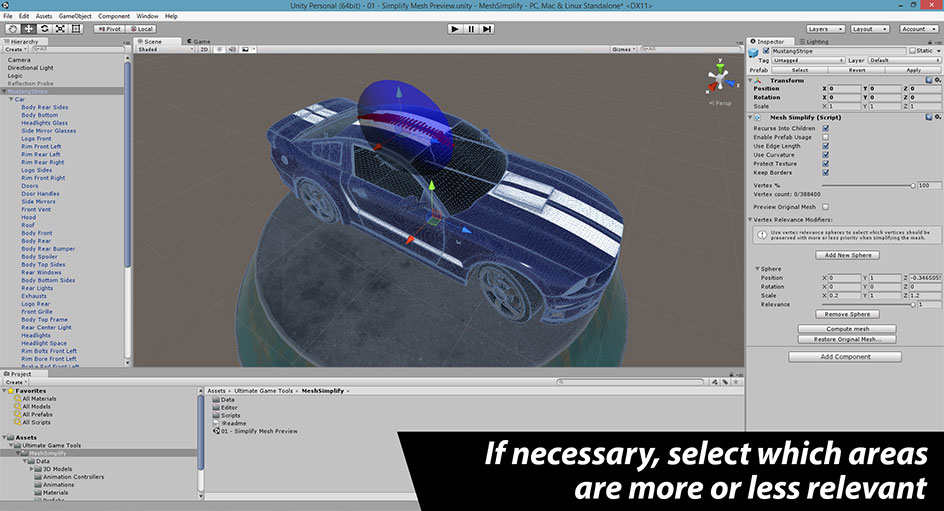Open Transform component help icon
Image resolution: width=944 pixels, height=511 pixels.
928,80
